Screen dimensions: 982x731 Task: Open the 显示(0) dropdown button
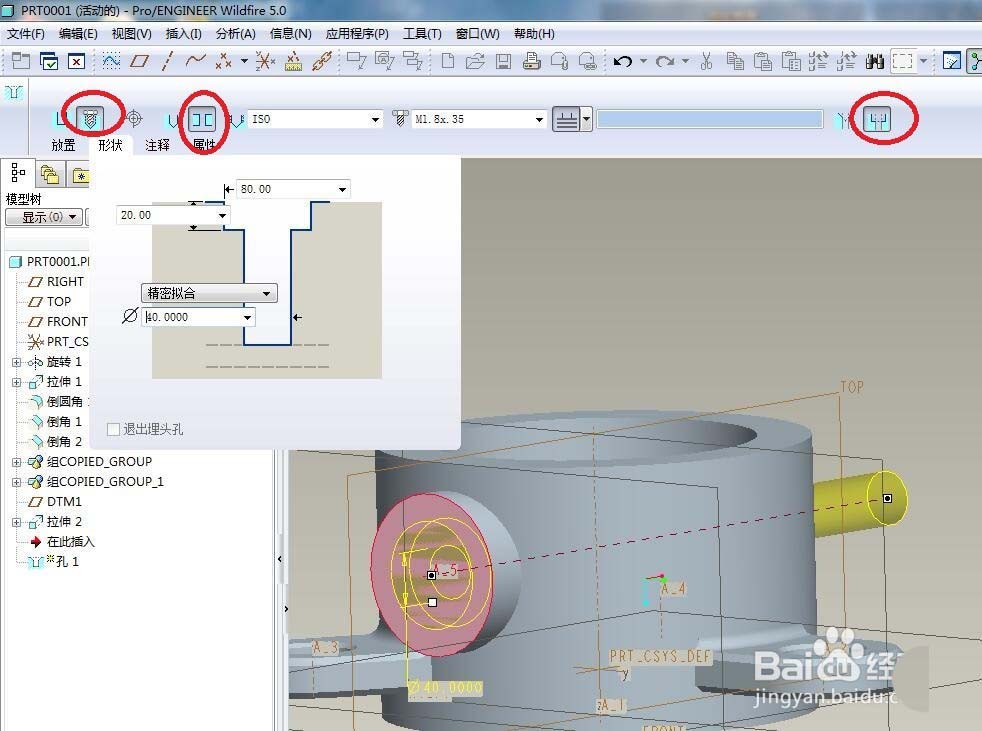(44, 217)
